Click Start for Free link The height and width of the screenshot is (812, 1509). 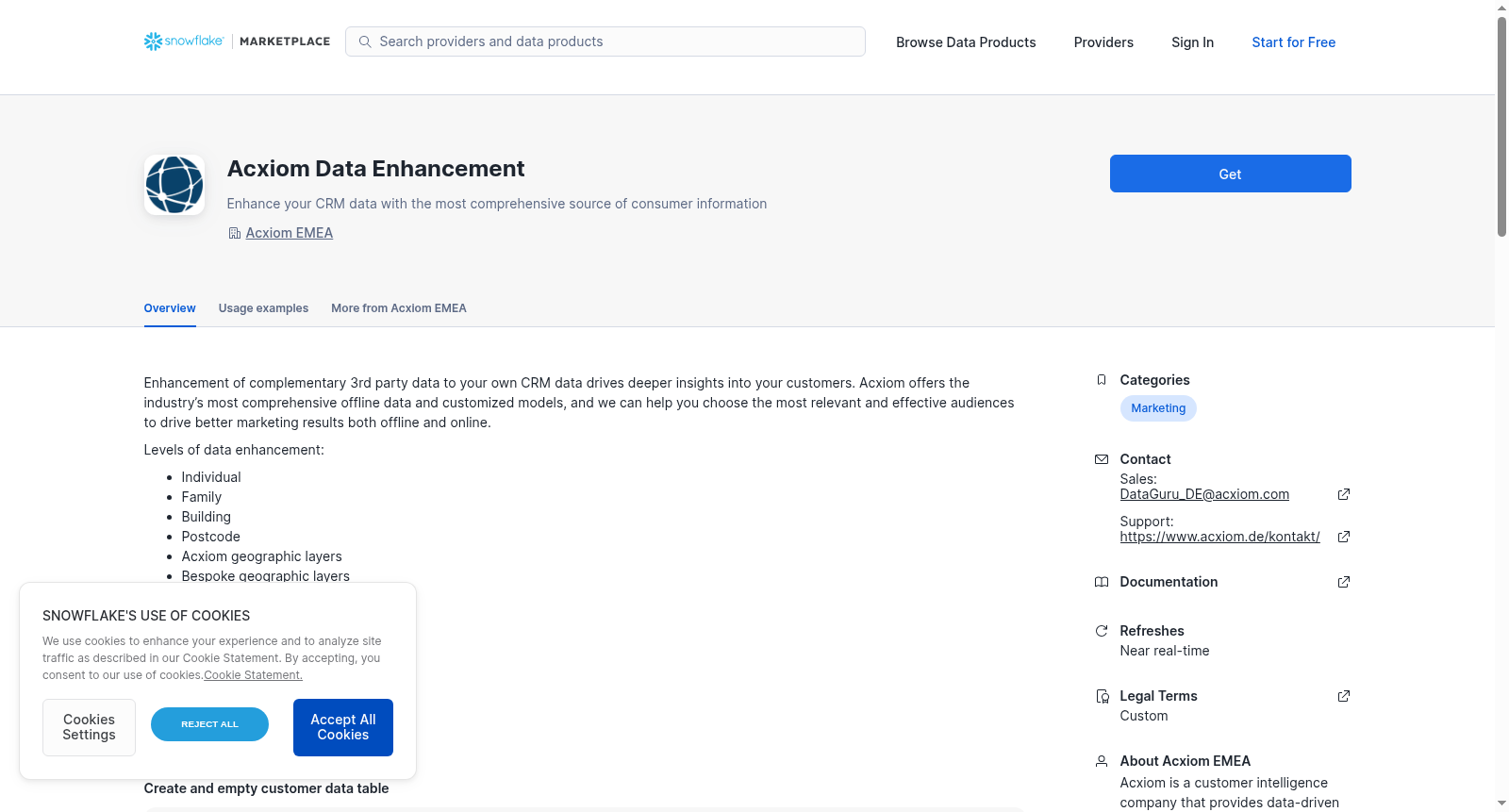(x=1293, y=42)
